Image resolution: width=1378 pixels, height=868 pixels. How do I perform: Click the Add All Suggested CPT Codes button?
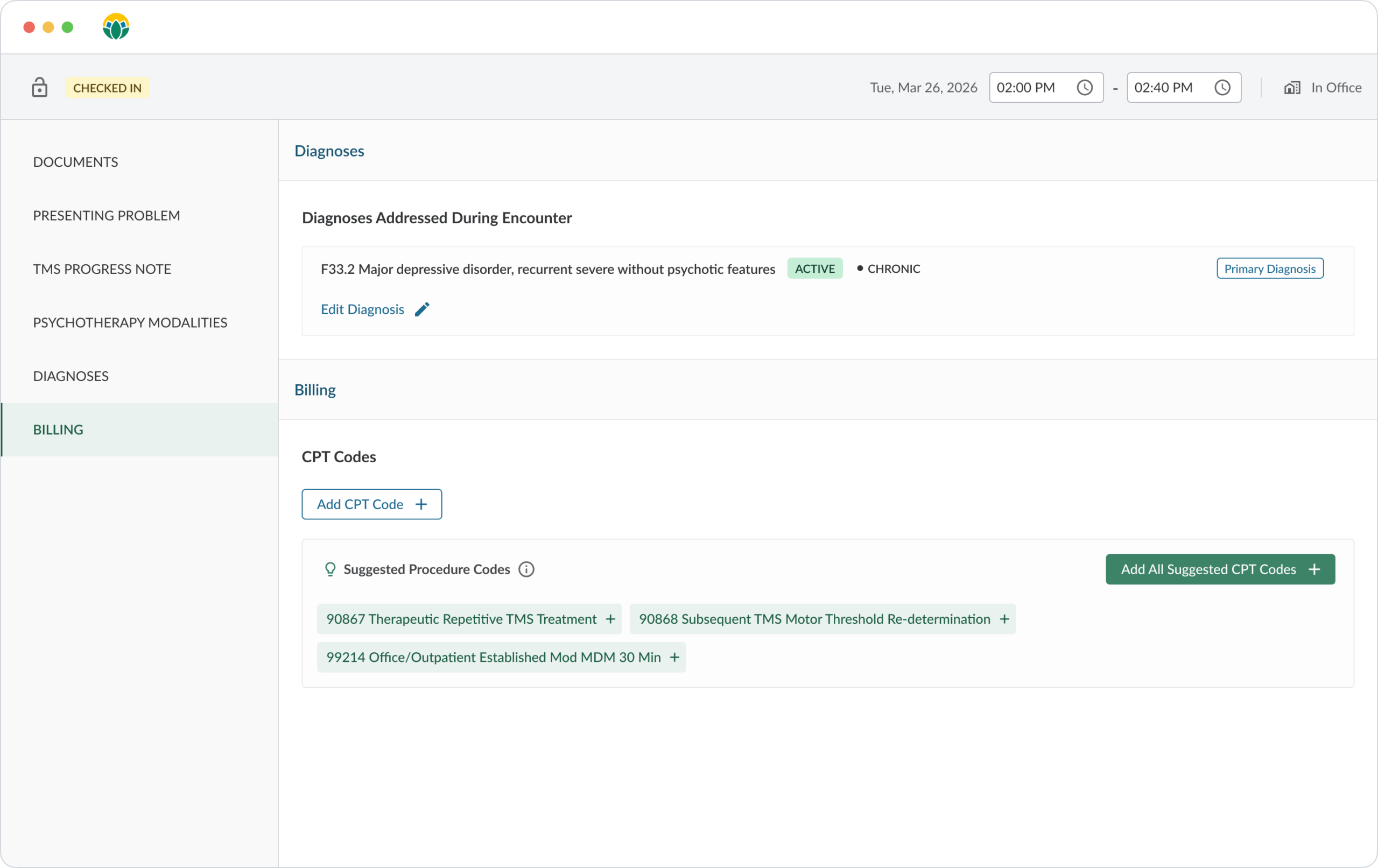point(1220,569)
